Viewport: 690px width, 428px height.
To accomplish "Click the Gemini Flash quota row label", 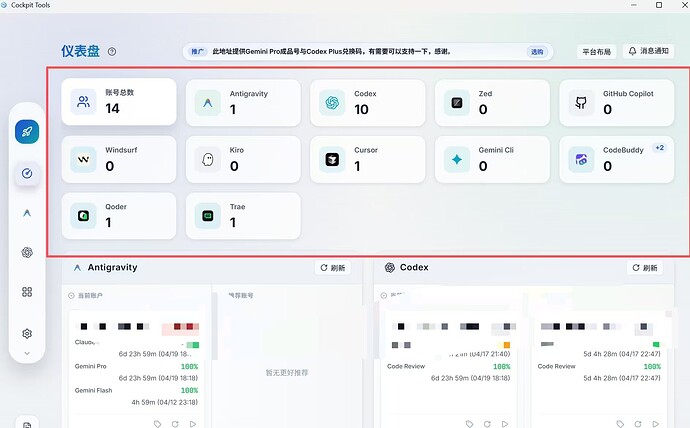I will (93, 390).
